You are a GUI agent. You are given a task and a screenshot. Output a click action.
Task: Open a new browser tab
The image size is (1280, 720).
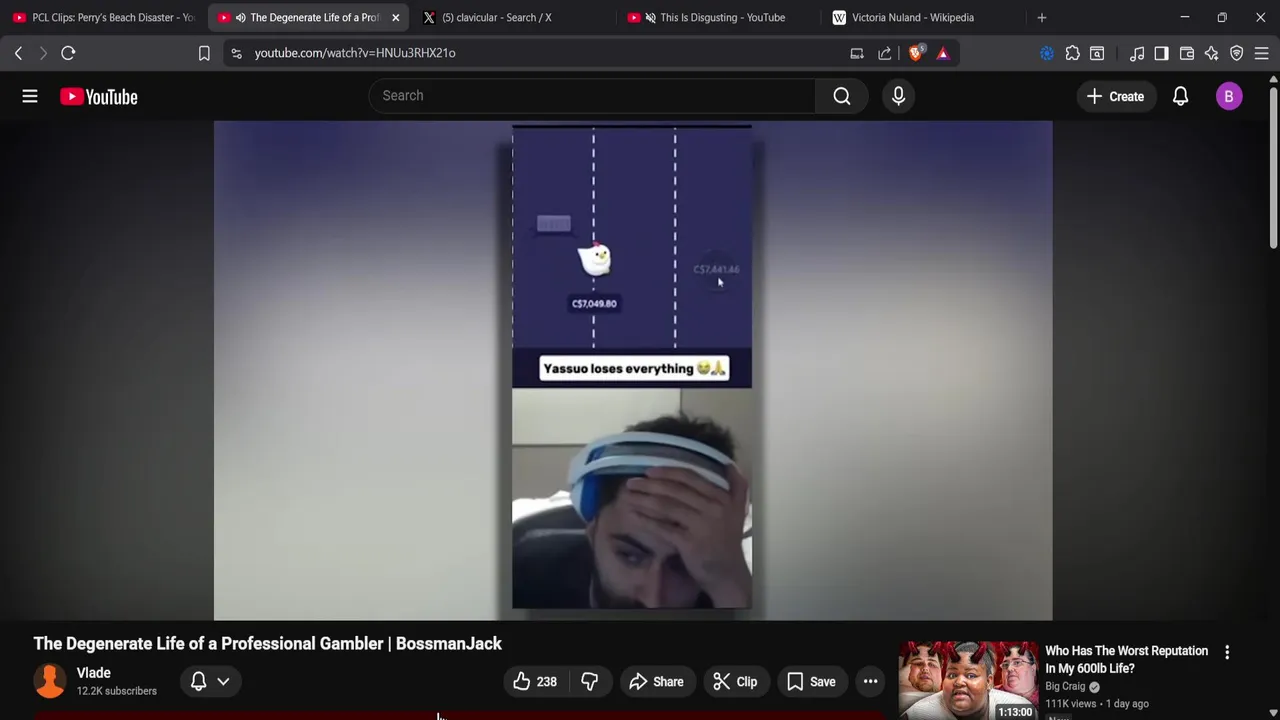[x=1042, y=17]
